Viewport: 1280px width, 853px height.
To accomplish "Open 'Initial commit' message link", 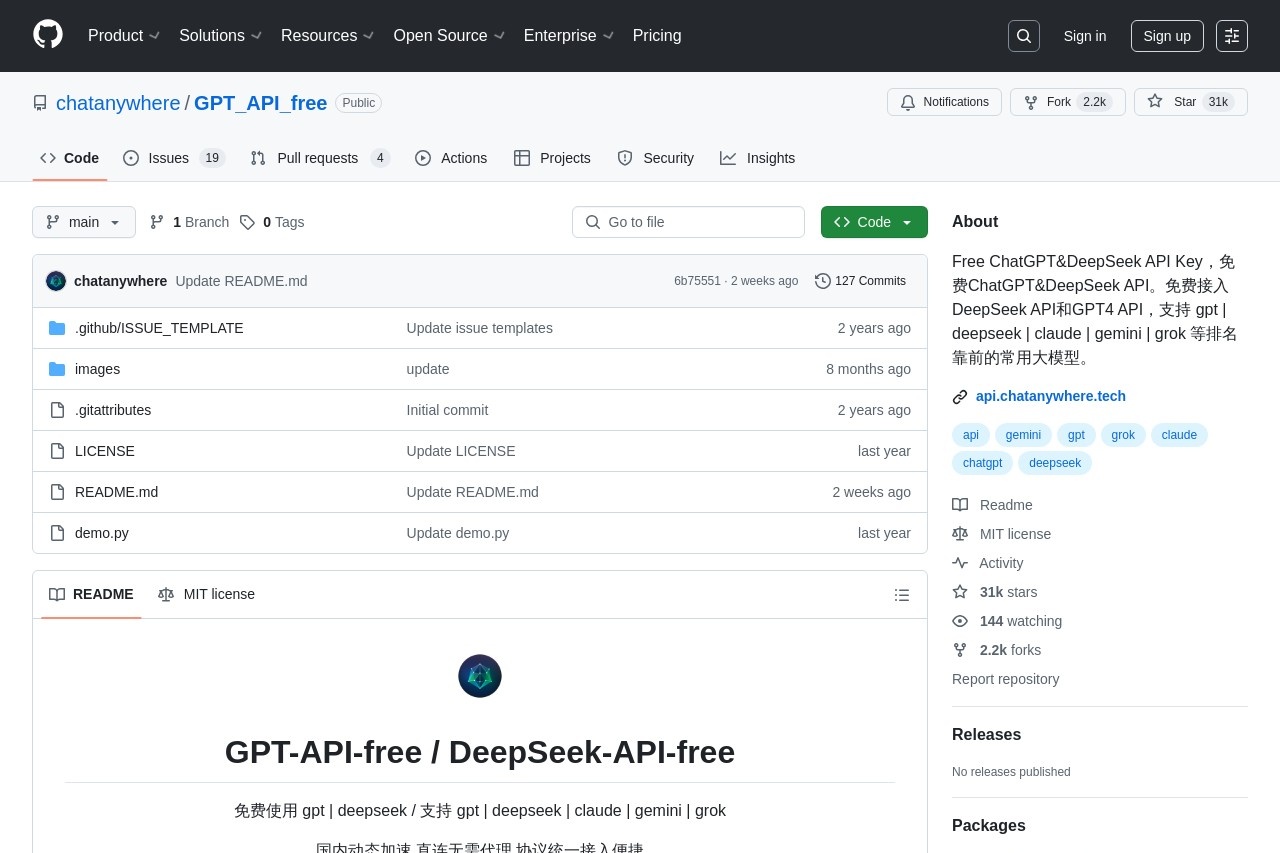I will (x=447, y=410).
